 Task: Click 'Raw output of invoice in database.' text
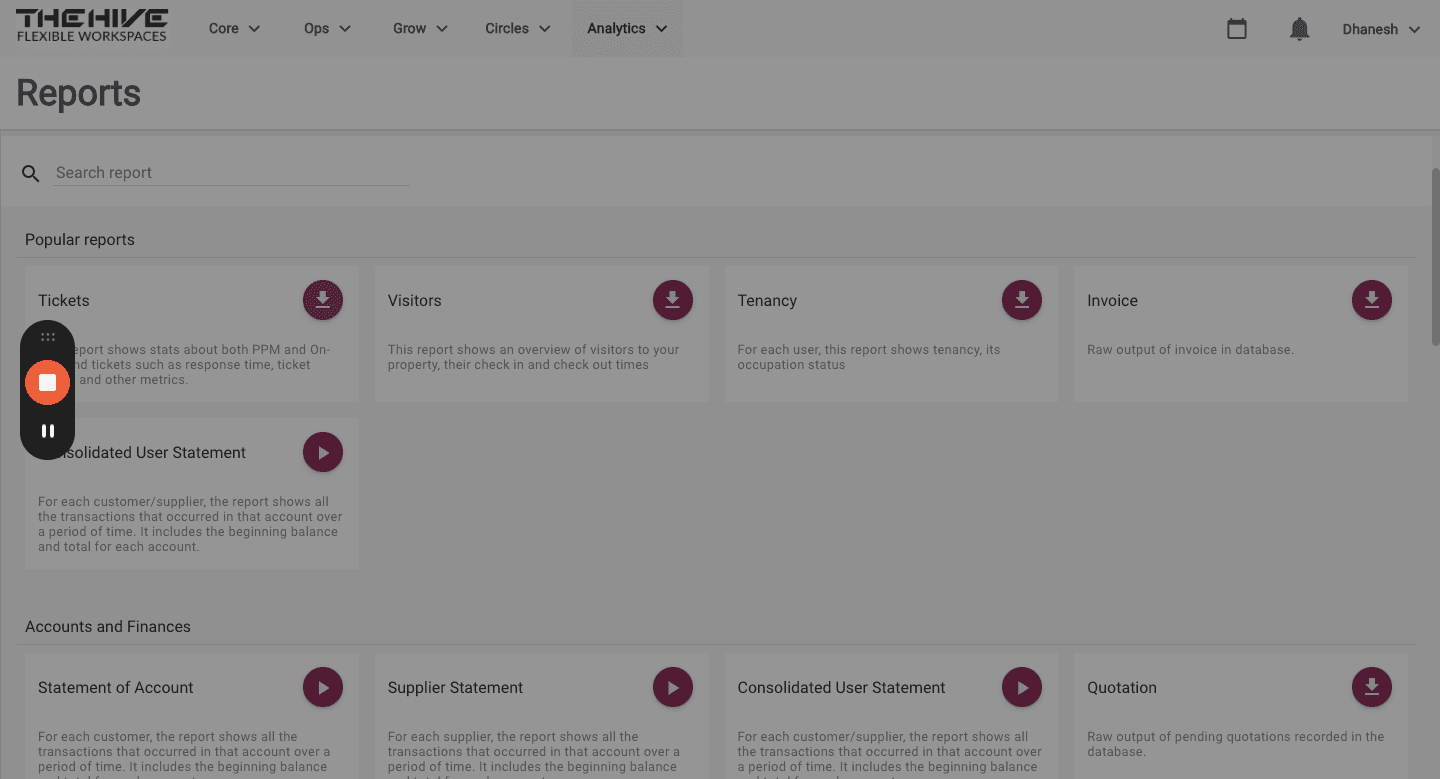1190,350
